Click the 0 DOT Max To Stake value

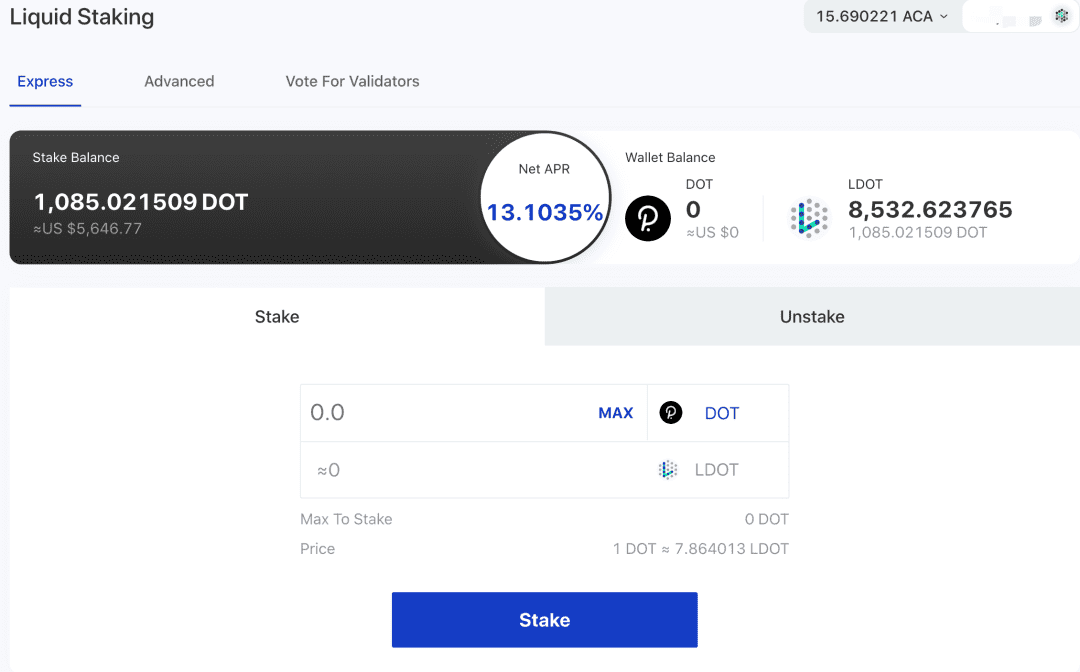pyautogui.click(x=767, y=519)
